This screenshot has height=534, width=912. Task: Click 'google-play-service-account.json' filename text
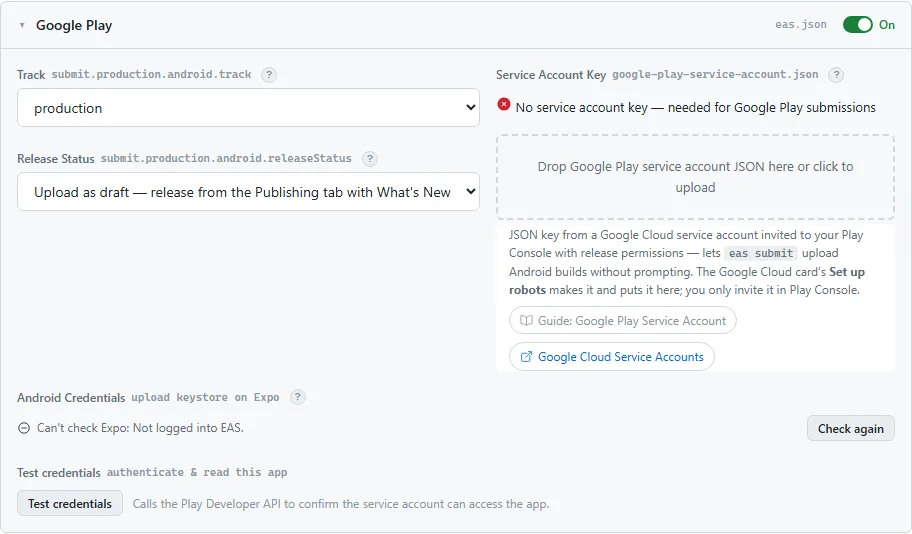coord(715,74)
